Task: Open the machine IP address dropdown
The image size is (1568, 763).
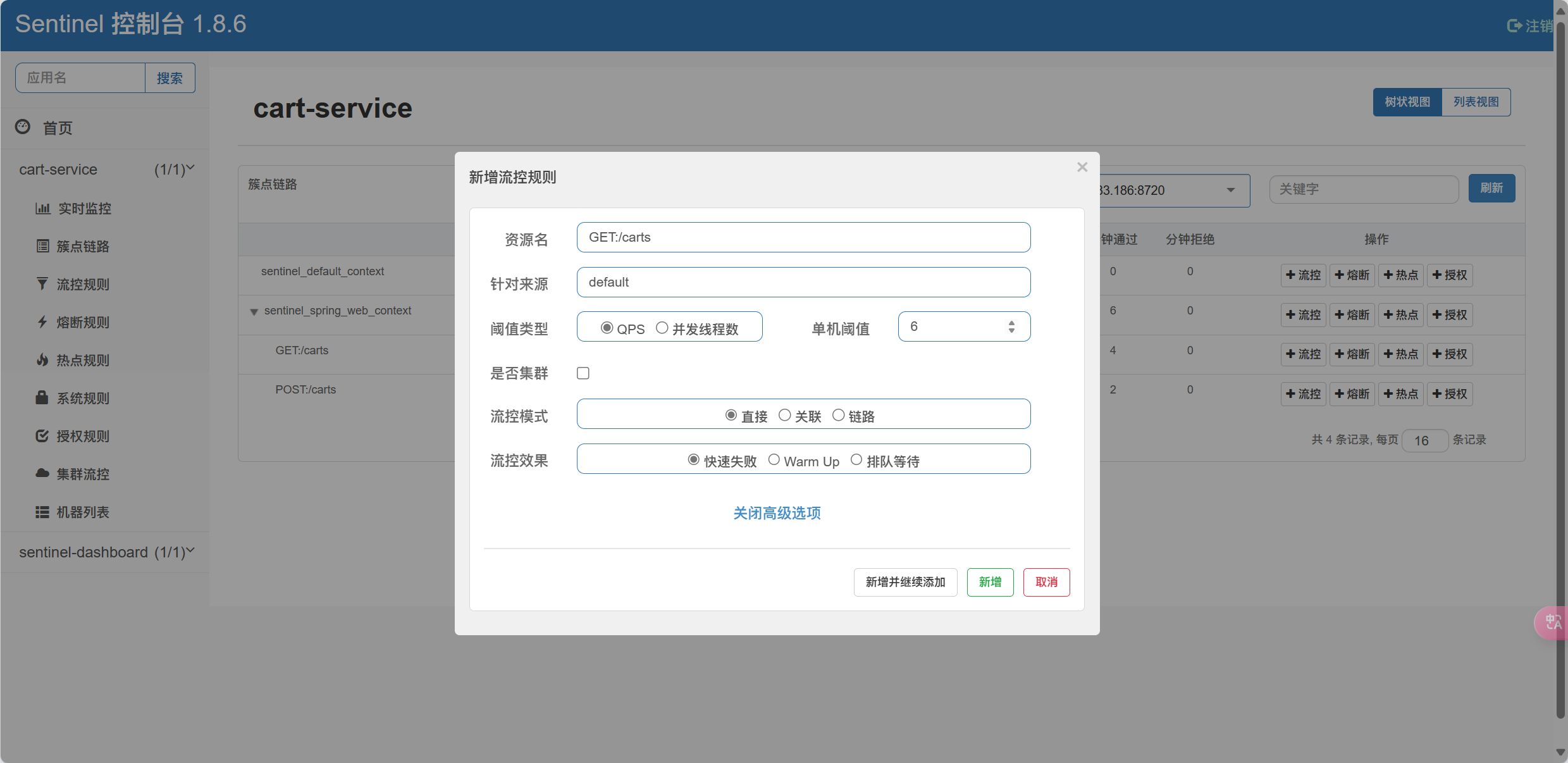Action: [1230, 190]
